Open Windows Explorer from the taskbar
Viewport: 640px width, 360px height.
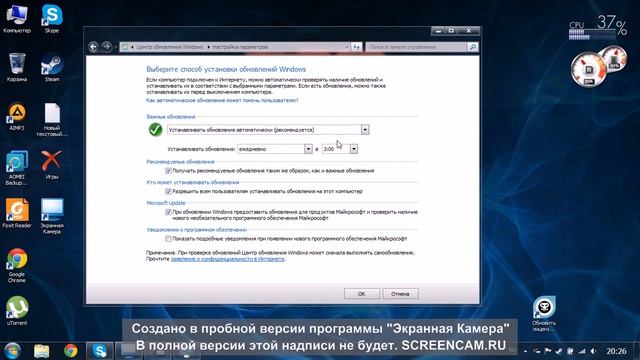coord(42,351)
